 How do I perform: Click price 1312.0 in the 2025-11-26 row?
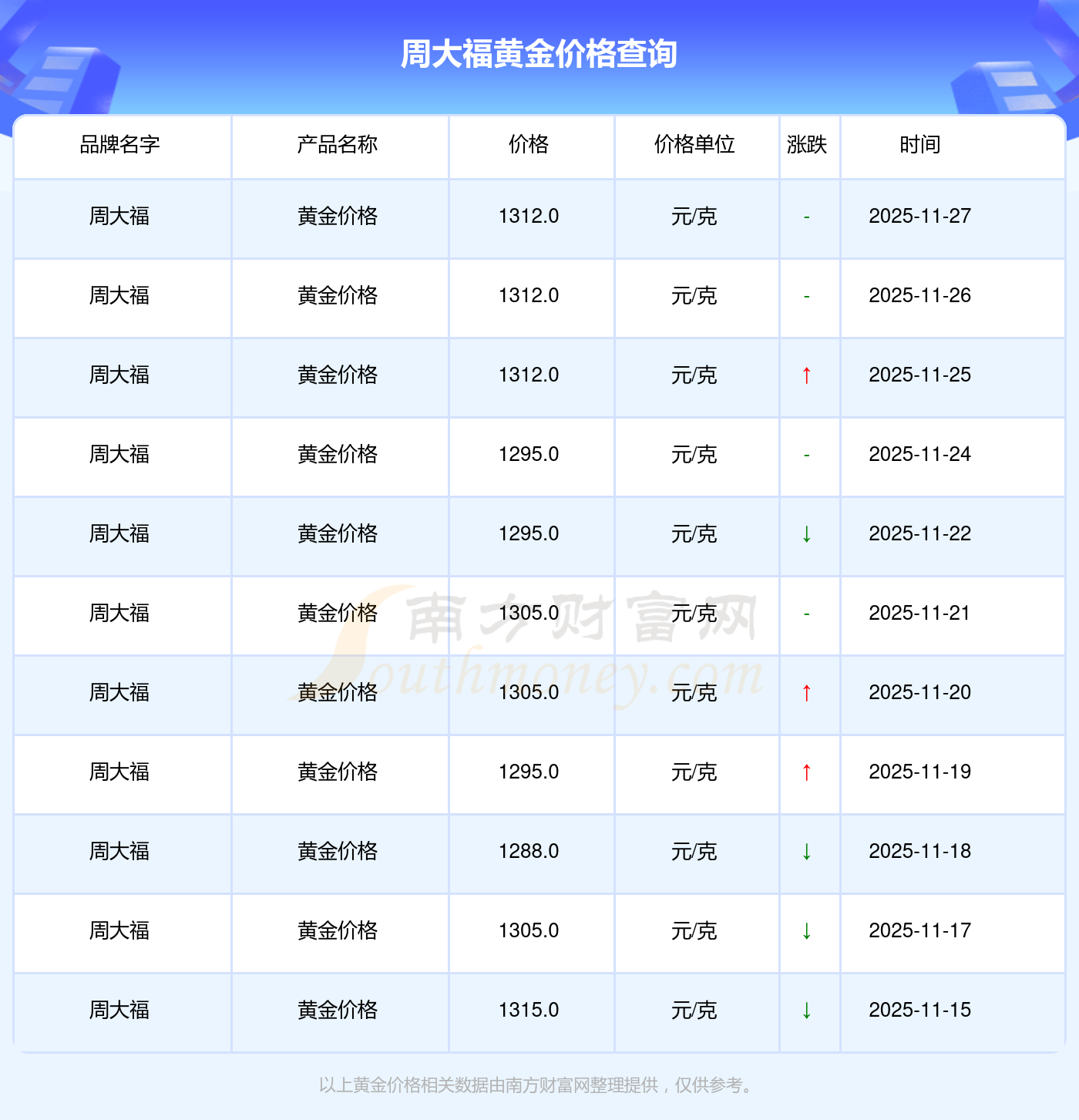pos(529,296)
